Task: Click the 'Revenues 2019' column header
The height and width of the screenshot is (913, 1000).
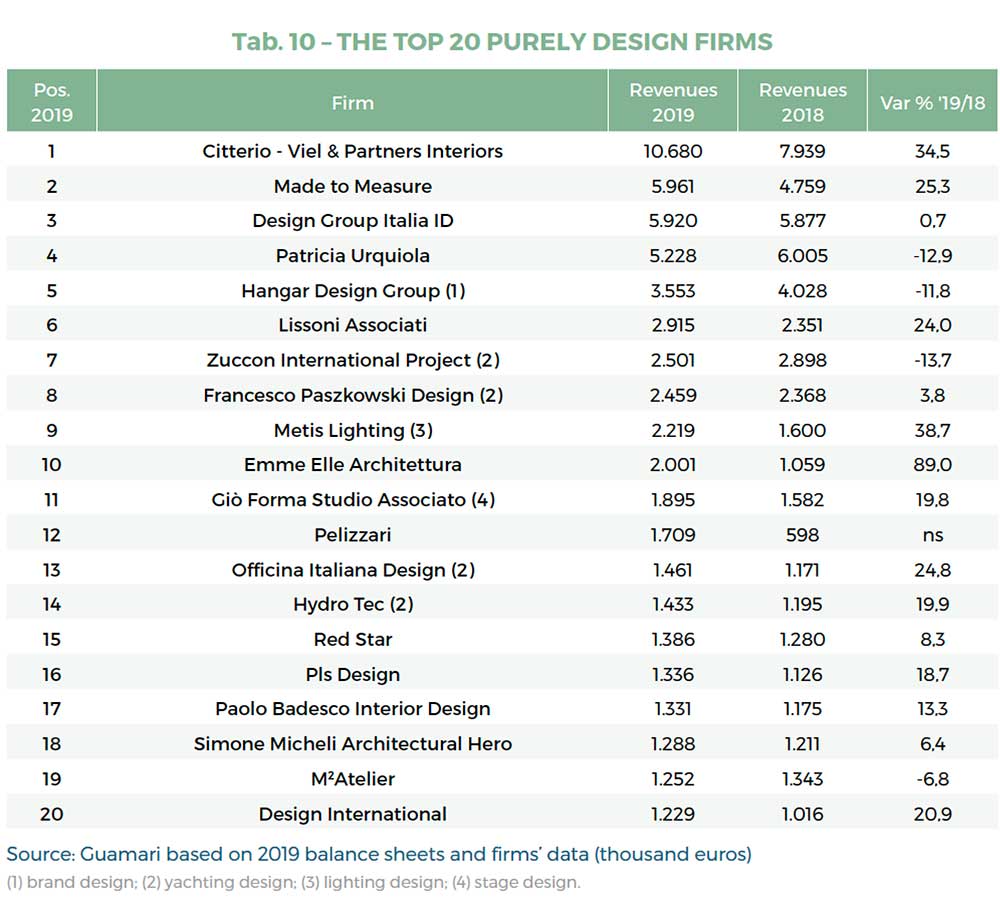Action: click(673, 102)
